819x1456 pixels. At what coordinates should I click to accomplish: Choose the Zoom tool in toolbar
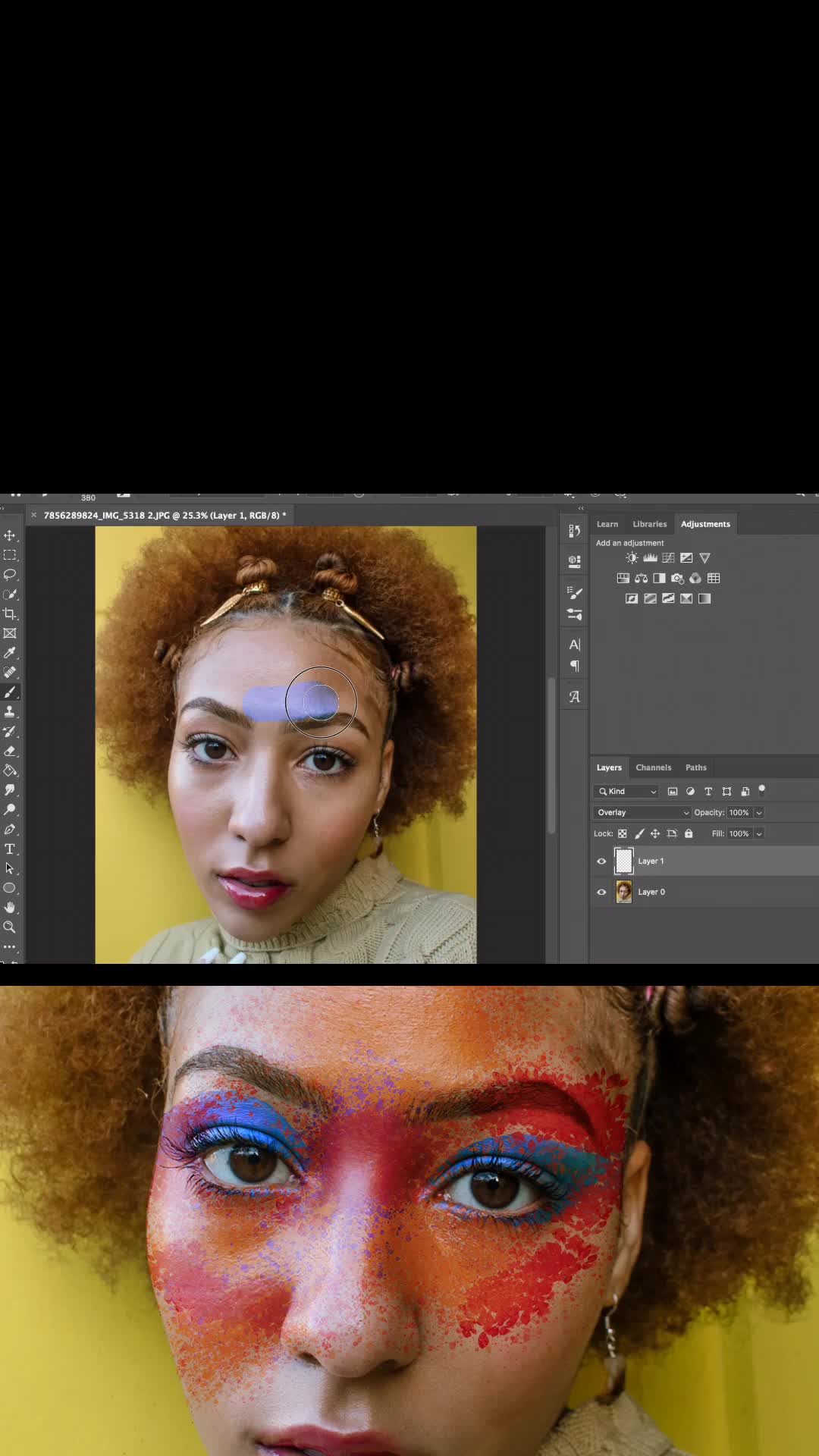[10, 927]
